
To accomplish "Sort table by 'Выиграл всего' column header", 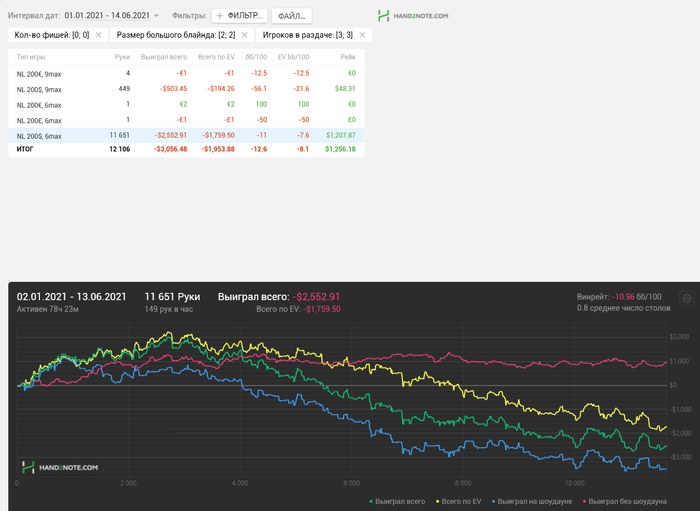I will point(164,57).
